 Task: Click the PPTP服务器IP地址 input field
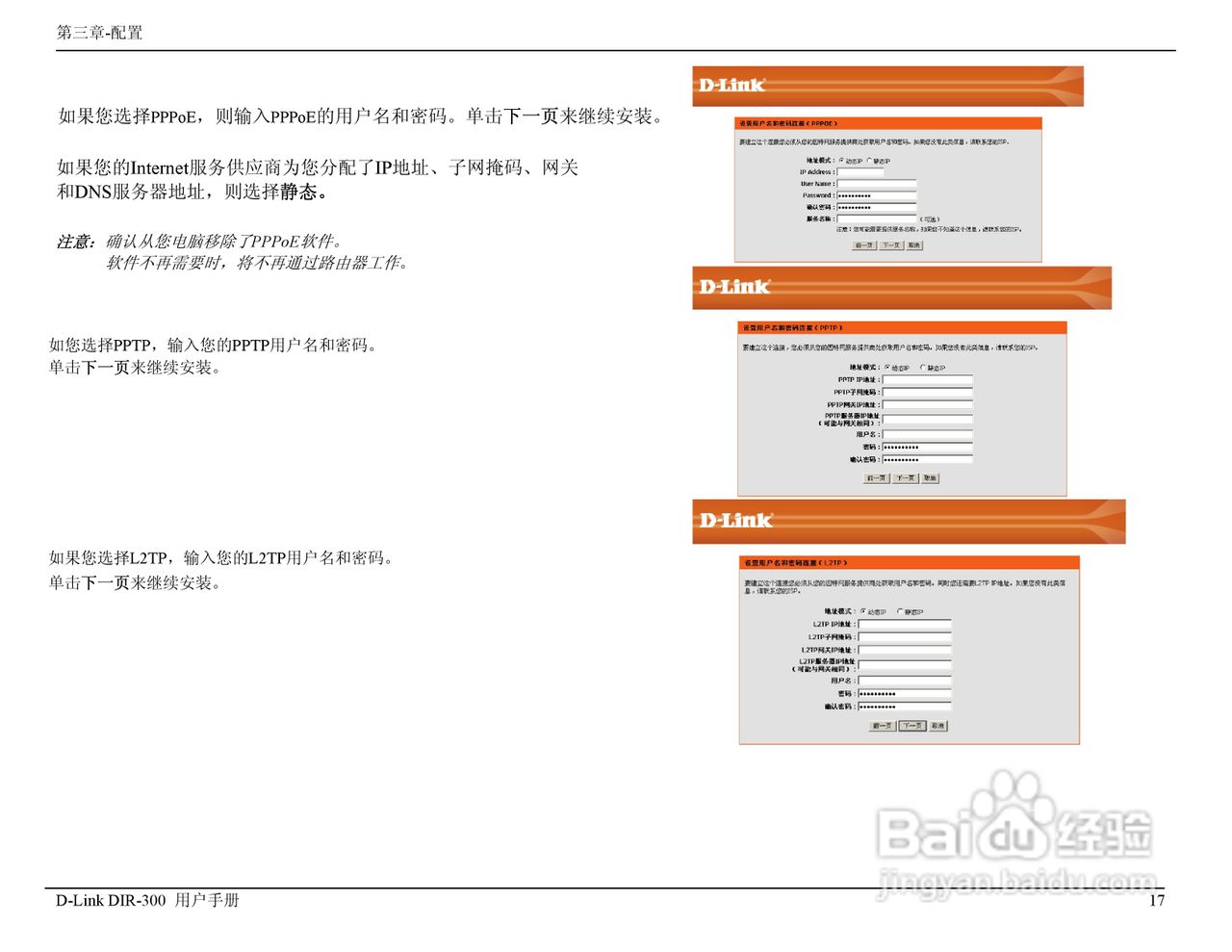point(928,420)
